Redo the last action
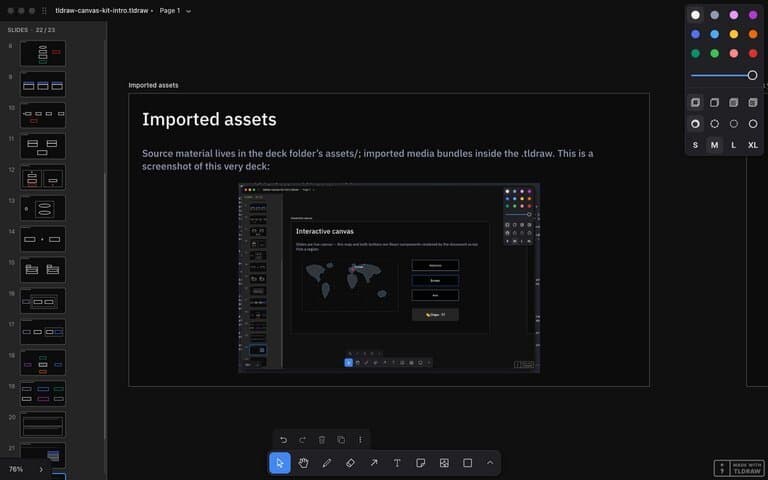Screen dimensions: 768x480 click(x=302, y=440)
